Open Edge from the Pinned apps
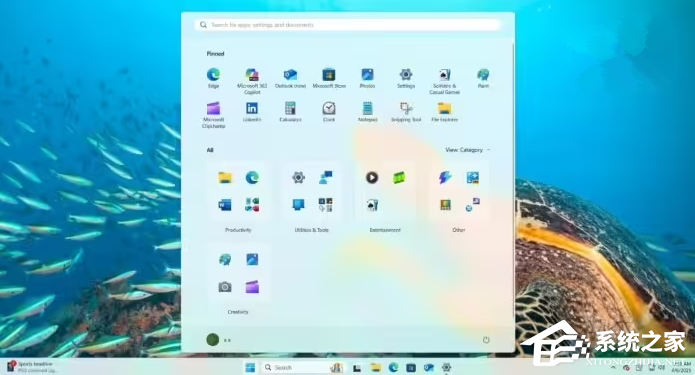 click(213, 78)
